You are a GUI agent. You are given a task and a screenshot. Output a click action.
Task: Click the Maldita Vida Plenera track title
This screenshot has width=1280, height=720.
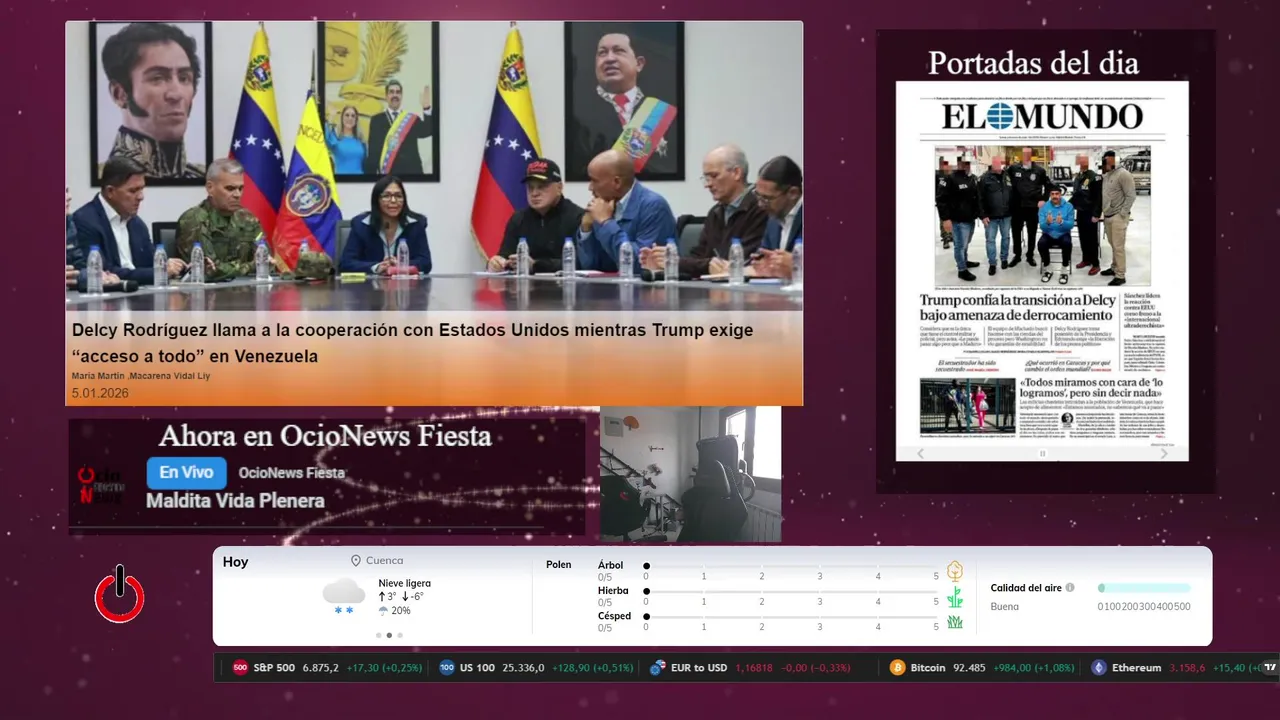click(235, 500)
